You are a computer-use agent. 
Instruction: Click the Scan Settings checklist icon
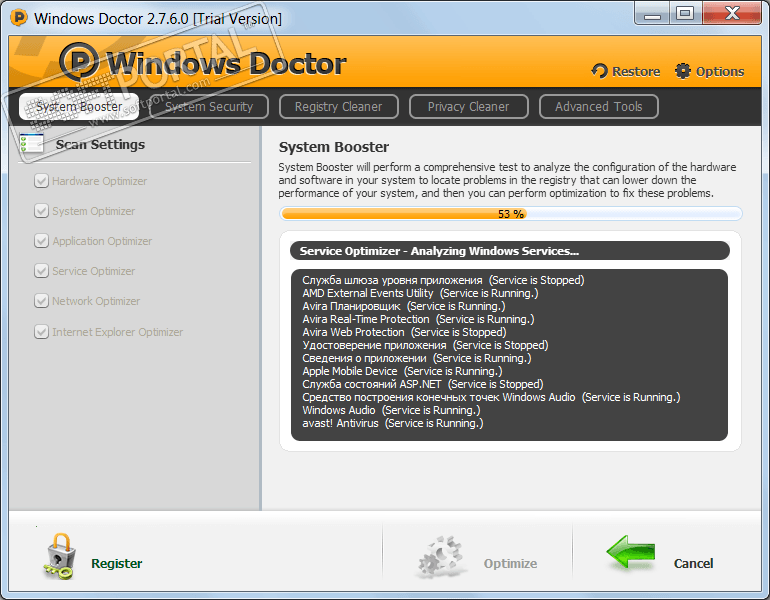(x=32, y=144)
